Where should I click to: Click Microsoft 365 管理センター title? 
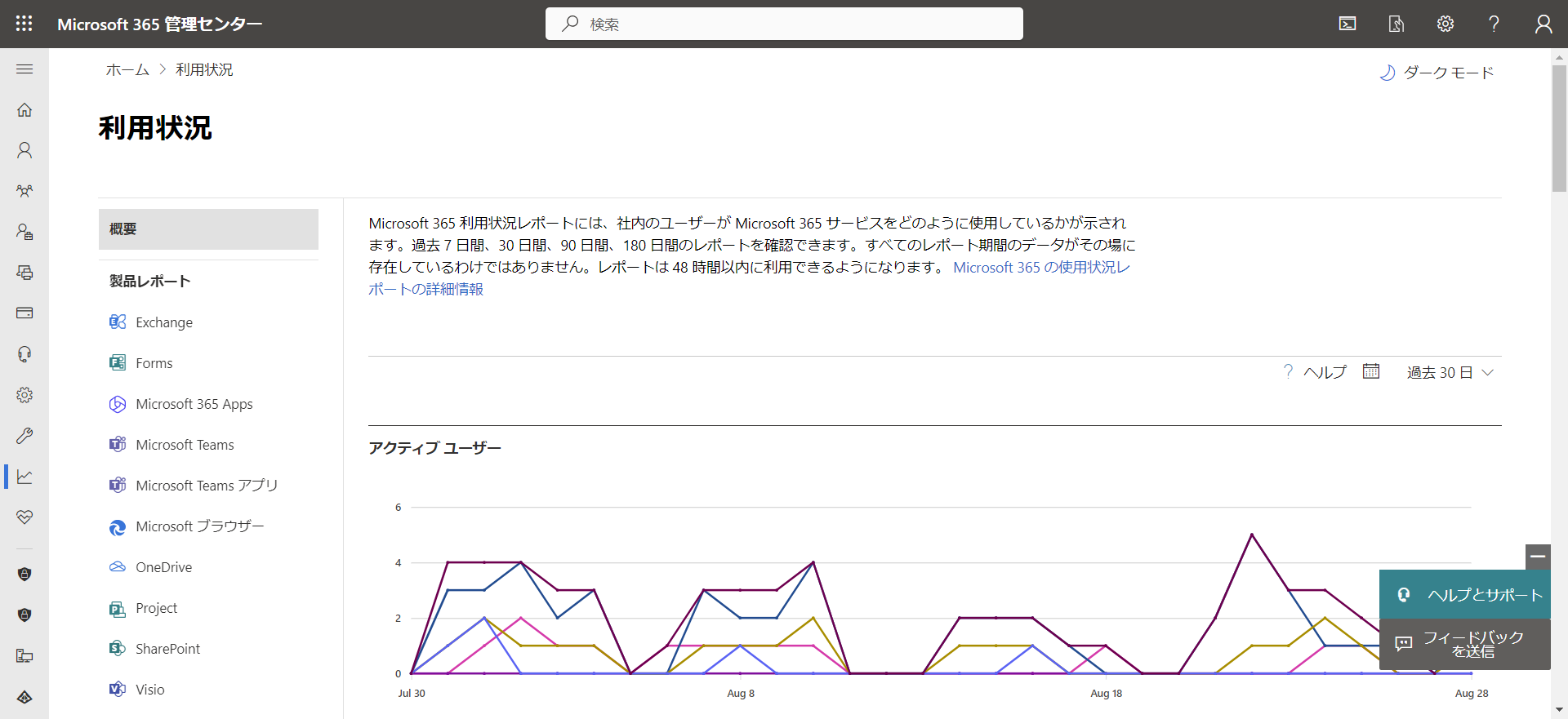tap(160, 24)
